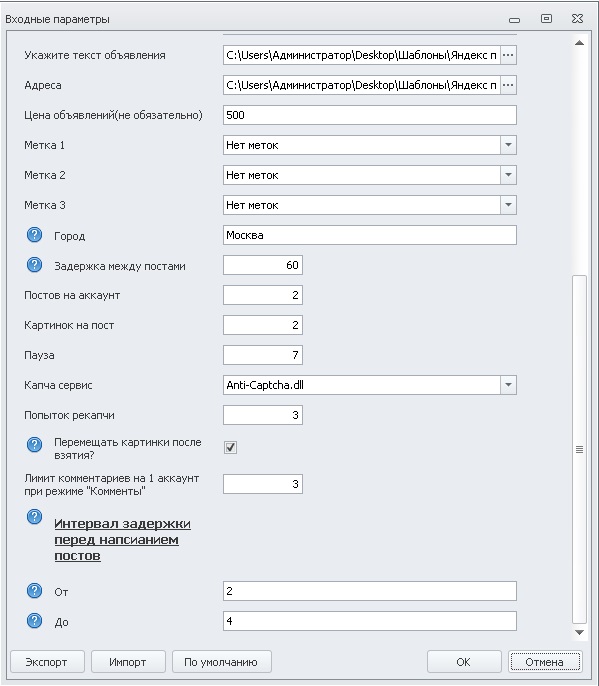Click the Город field containing Москва
The height and width of the screenshot is (686, 599).
[370, 235]
